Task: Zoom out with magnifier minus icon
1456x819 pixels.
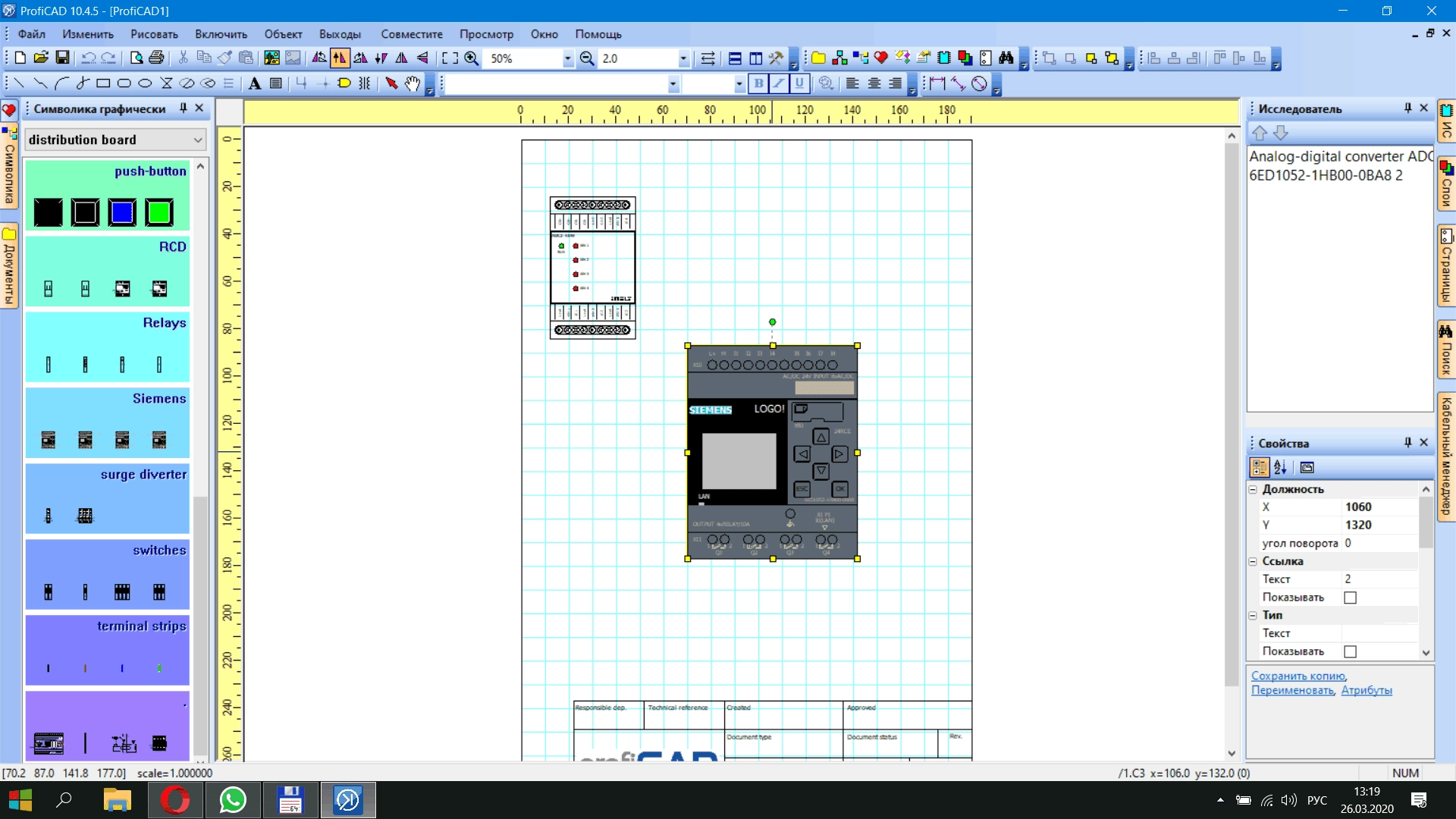Action: tap(587, 58)
